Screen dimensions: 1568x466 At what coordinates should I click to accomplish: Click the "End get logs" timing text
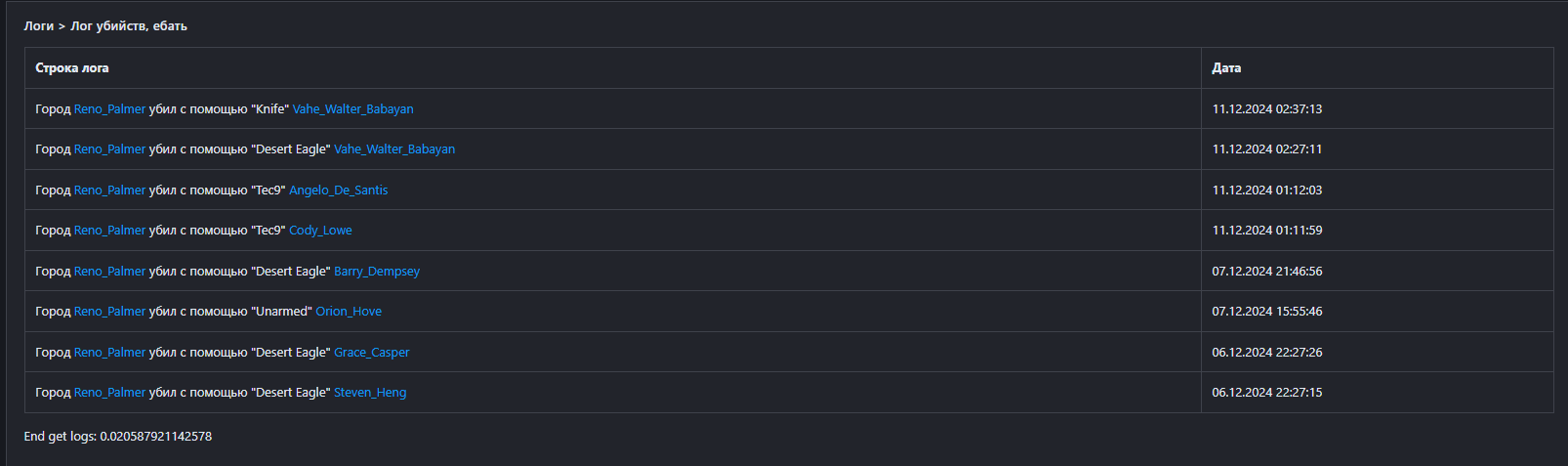pos(117,437)
